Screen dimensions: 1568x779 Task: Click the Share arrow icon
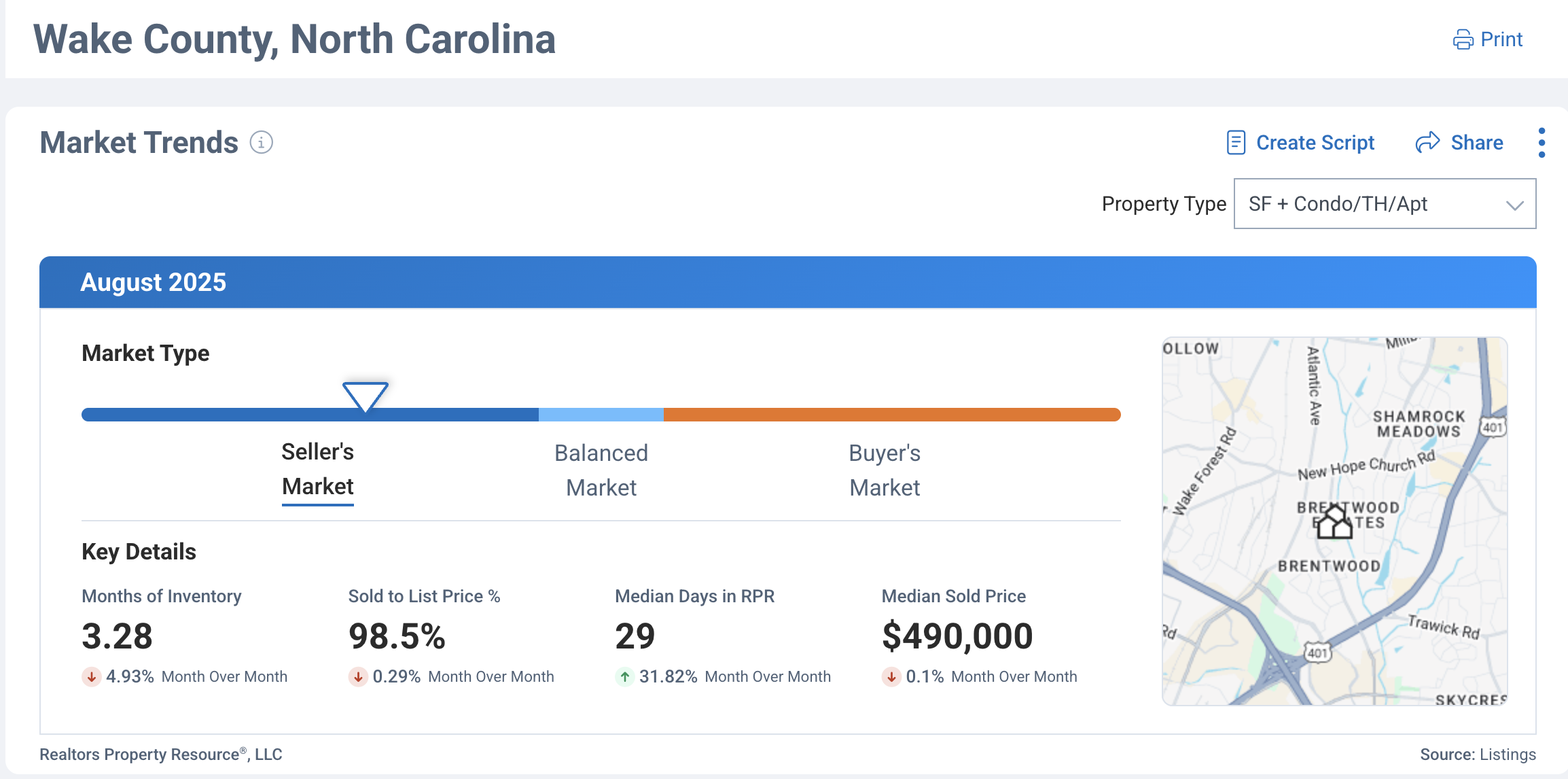point(1427,143)
